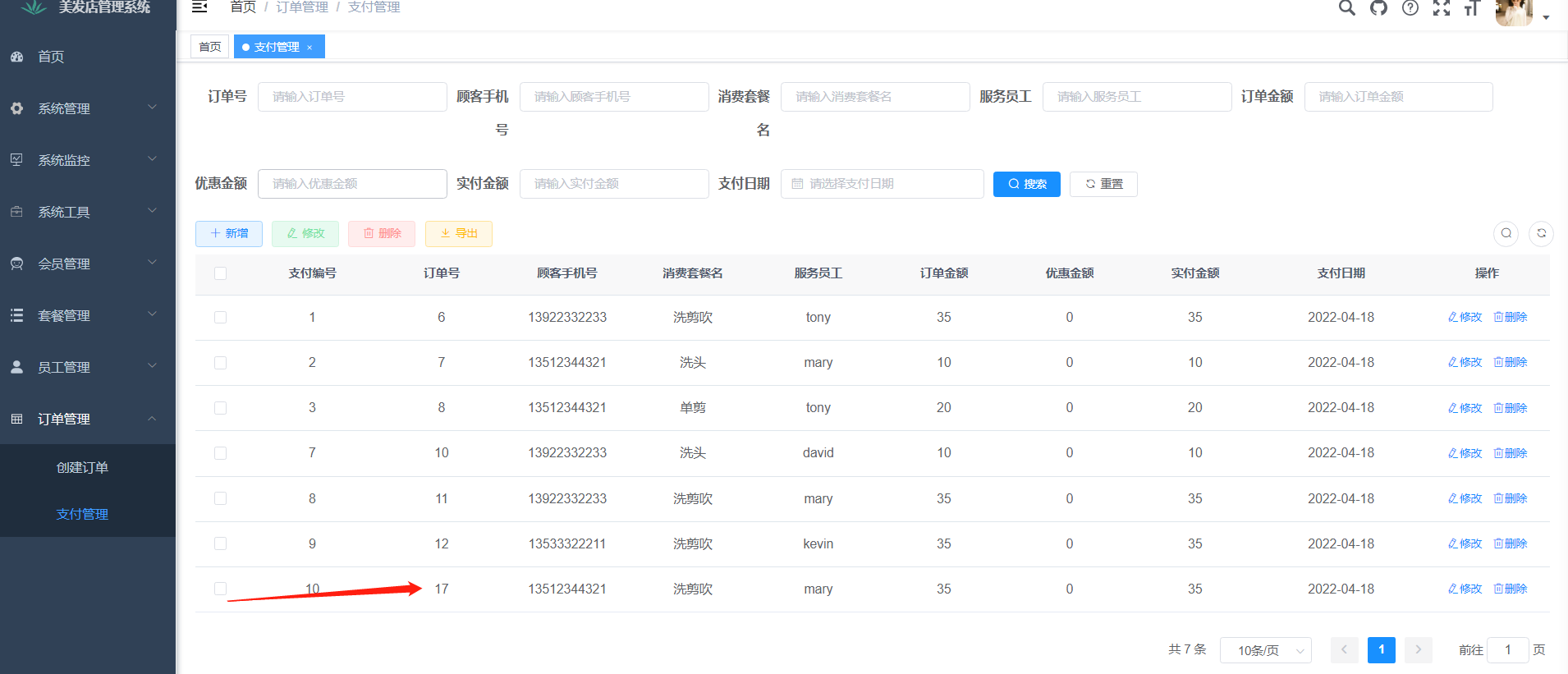Click the 删除 toolbar delete button
The image size is (1568, 674).
pyautogui.click(x=382, y=234)
